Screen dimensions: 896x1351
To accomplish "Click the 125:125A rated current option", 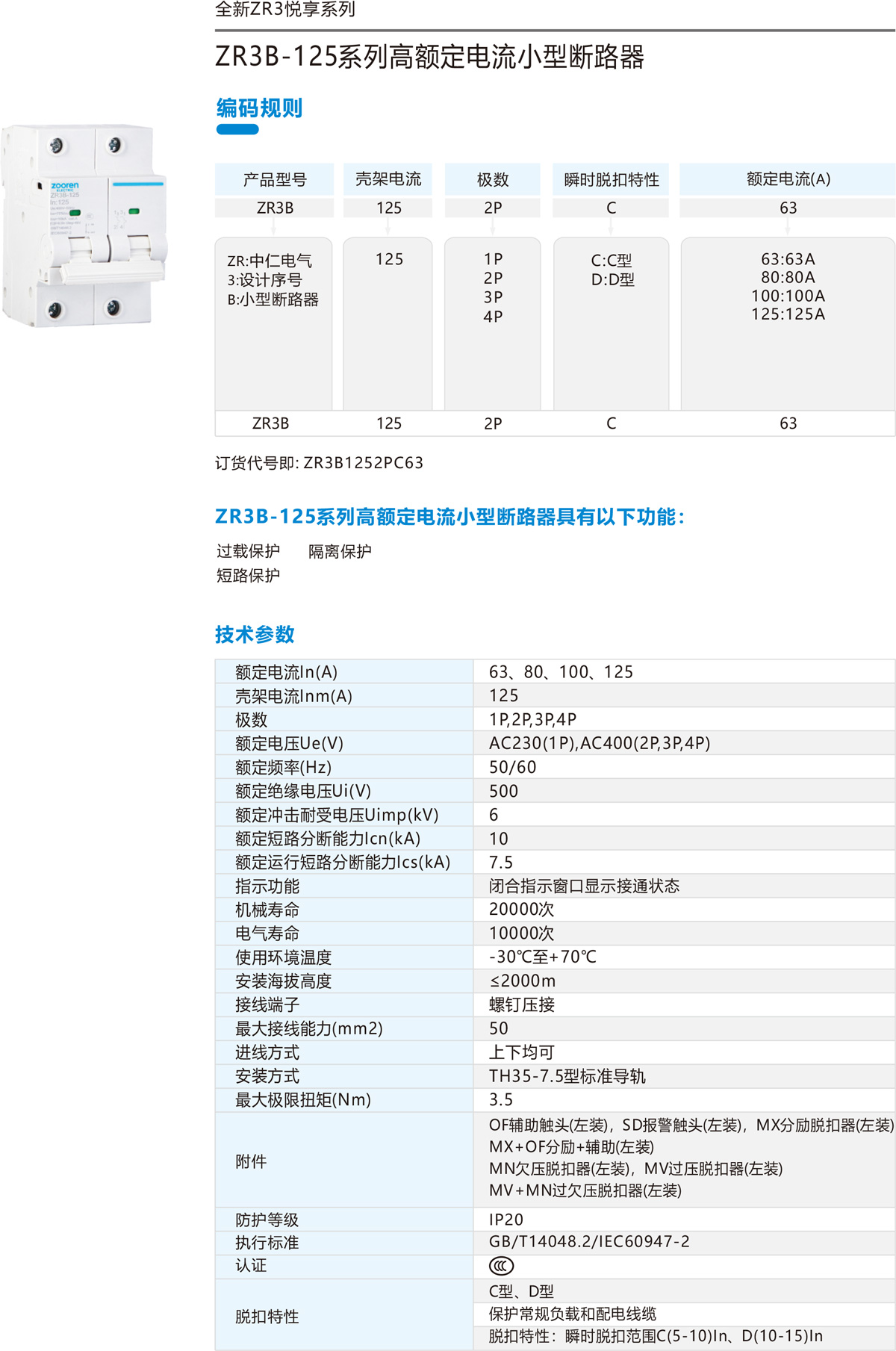I will (x=788, y=314).
